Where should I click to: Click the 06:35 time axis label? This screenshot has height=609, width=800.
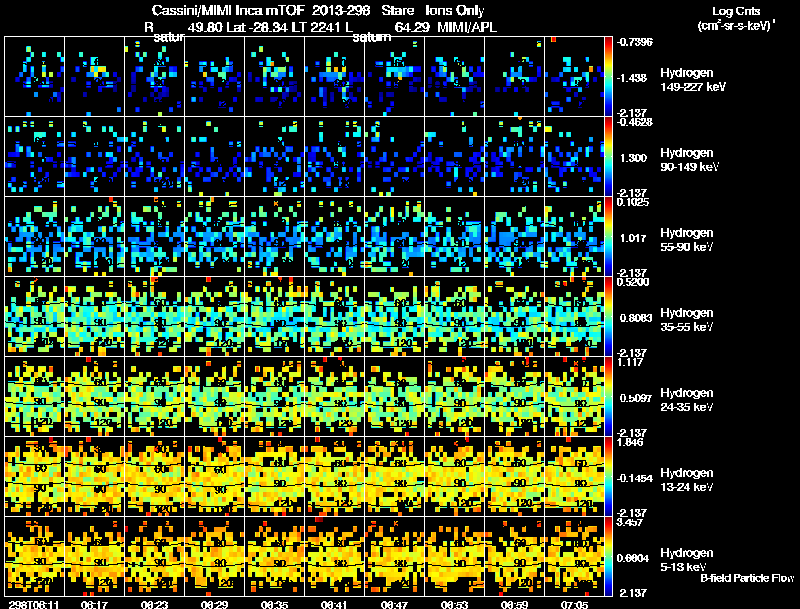click(274, 605)
